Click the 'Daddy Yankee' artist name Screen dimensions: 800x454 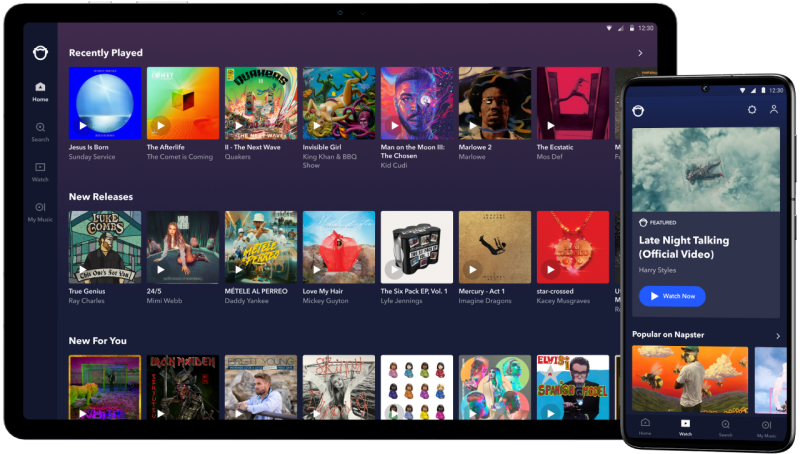click(246, 301)
